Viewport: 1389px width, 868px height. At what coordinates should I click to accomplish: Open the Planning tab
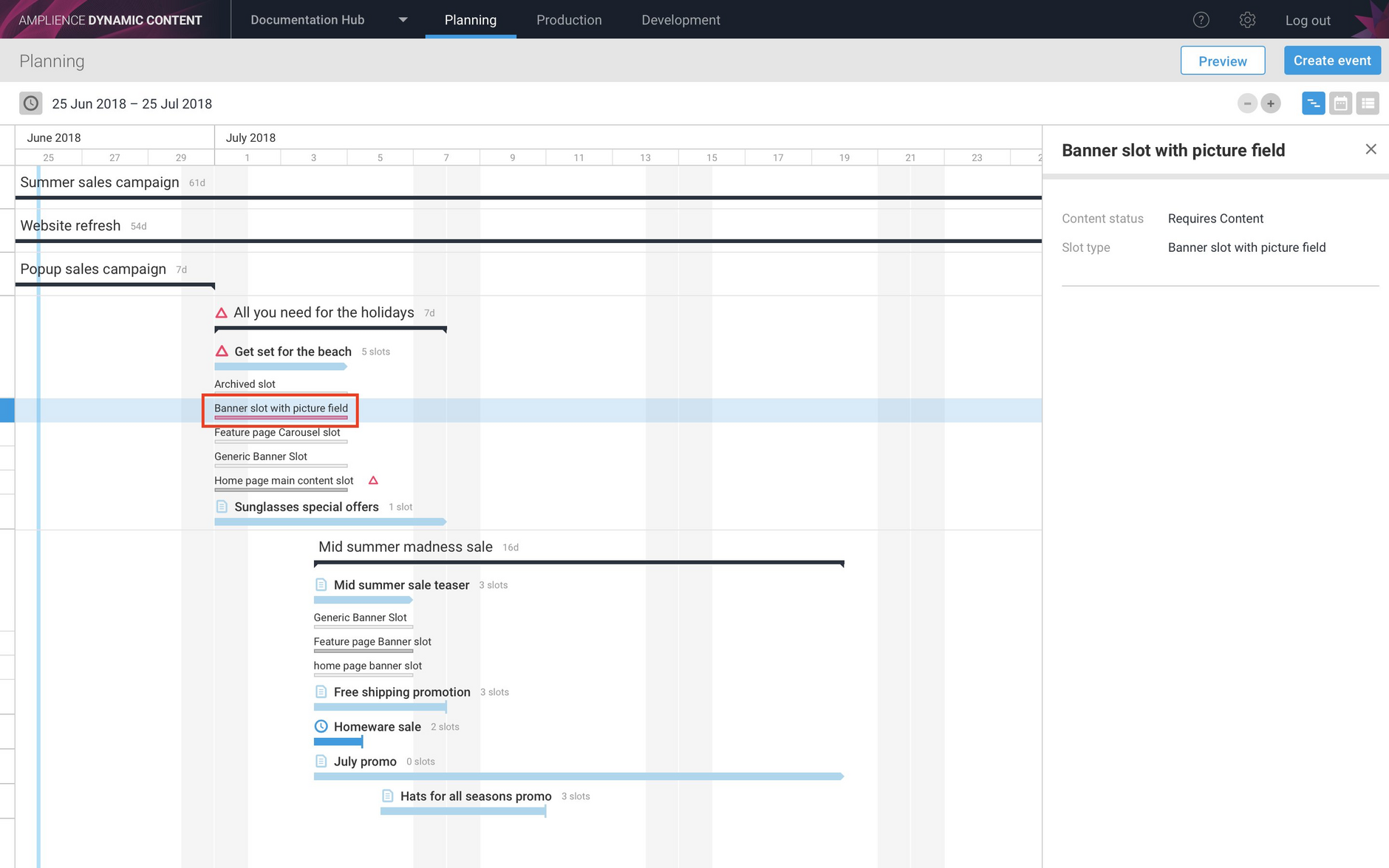click(x=471, y=20)
